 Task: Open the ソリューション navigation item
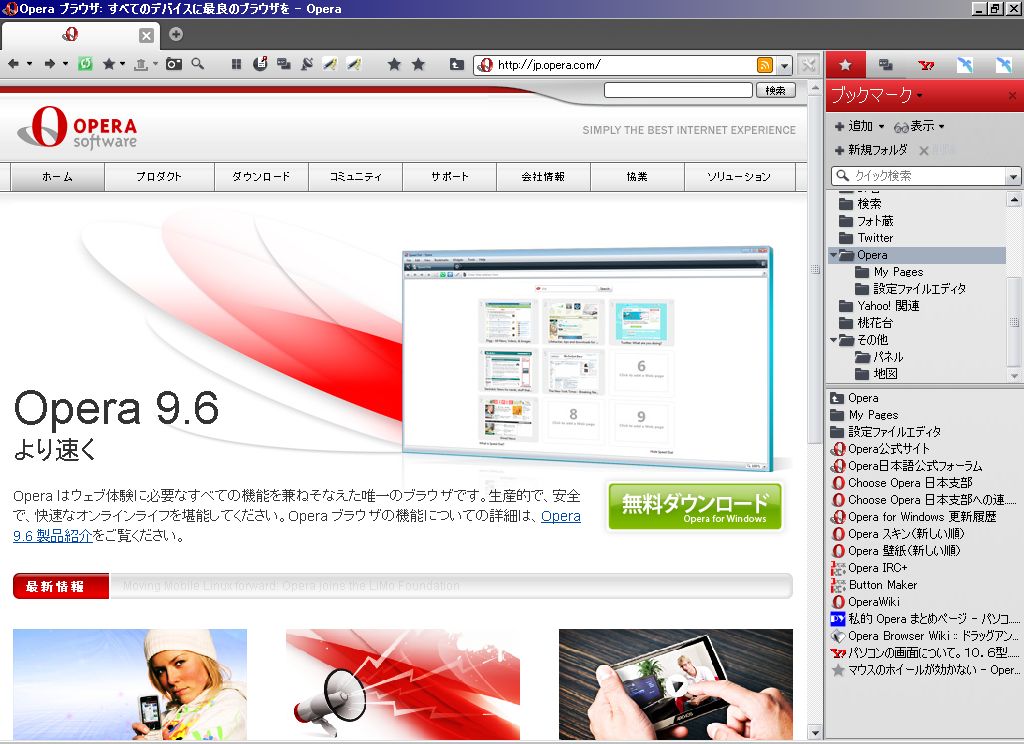[x=739, y=176]
